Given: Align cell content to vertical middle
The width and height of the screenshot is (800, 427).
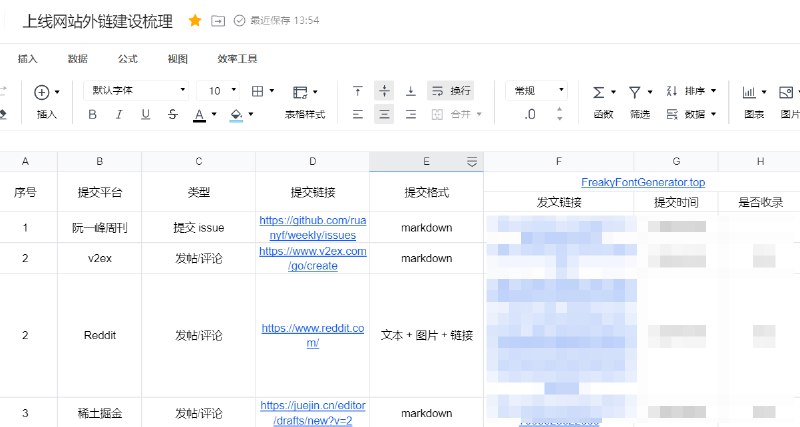Looking at the screenshot, I should (384, 91).
